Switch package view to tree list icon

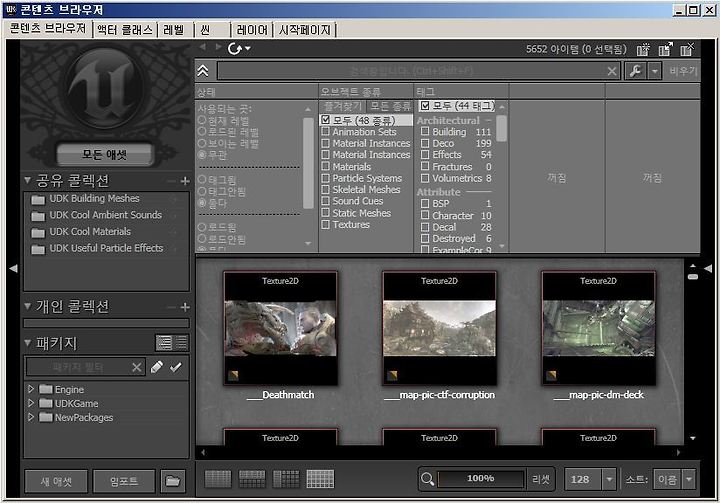164,342
